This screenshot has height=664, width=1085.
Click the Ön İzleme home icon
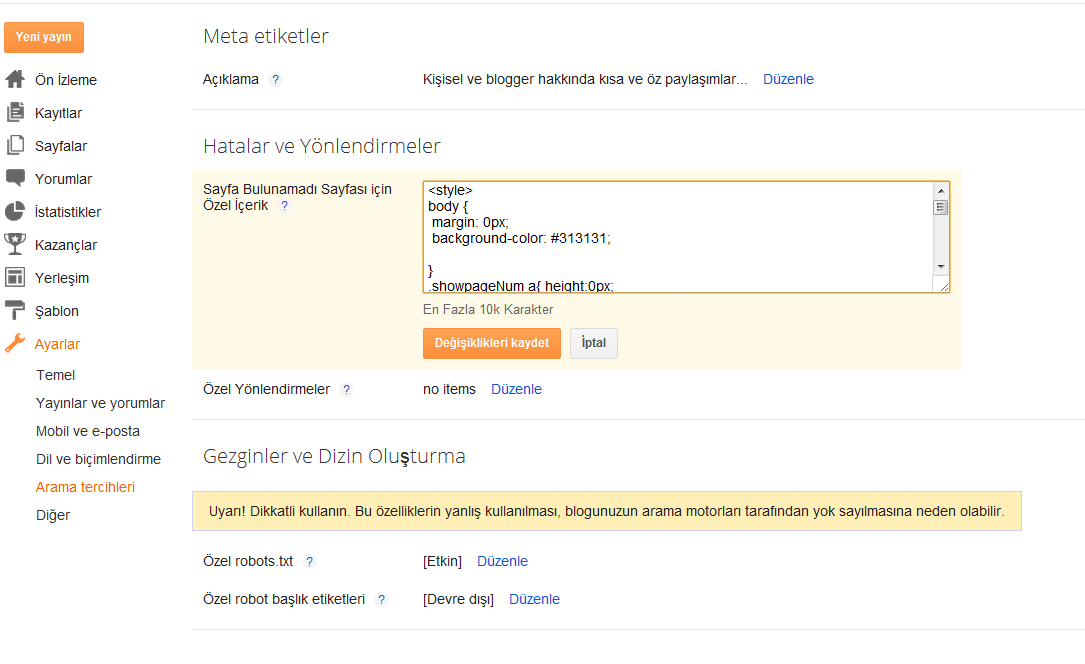pyautogui.click(x=15, y=80)
